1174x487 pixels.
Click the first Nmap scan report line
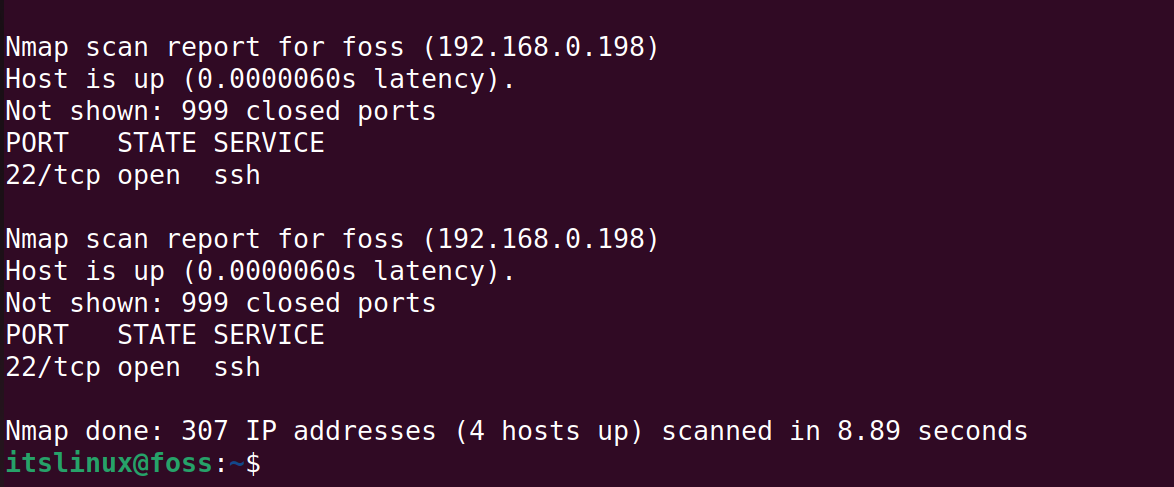(332, 49)
